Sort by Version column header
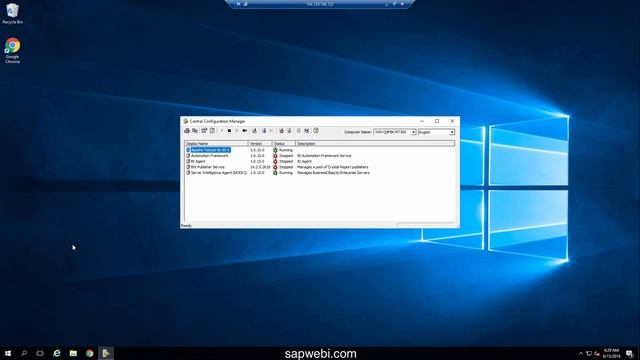The width and height of the screenshot is (640, 360). click(260, 144)
